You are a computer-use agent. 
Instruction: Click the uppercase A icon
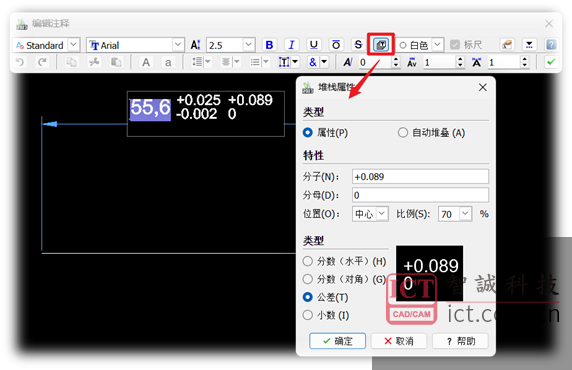coord(146,62)
